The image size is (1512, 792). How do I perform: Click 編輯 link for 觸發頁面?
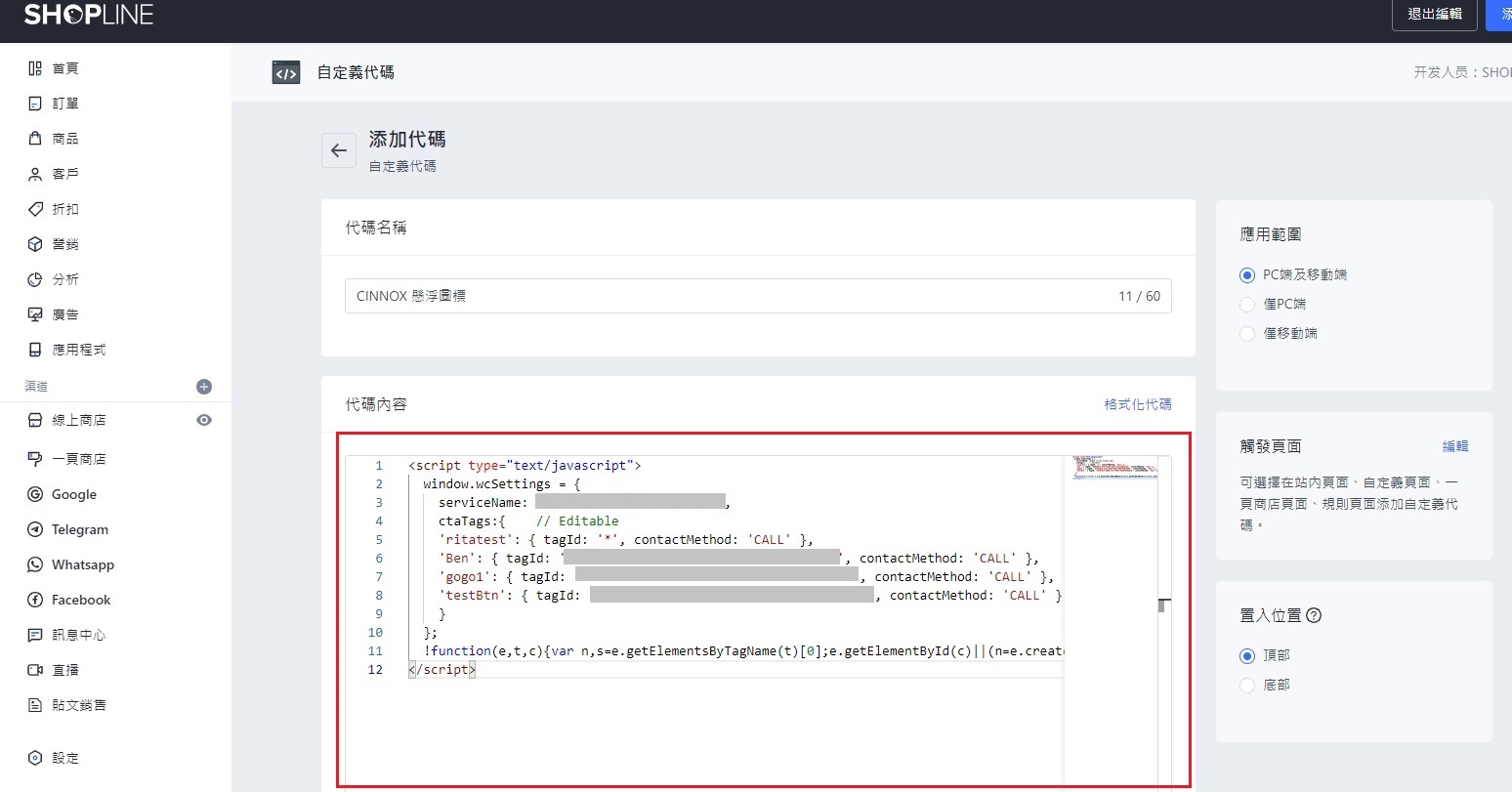(x=1455, y=446)
